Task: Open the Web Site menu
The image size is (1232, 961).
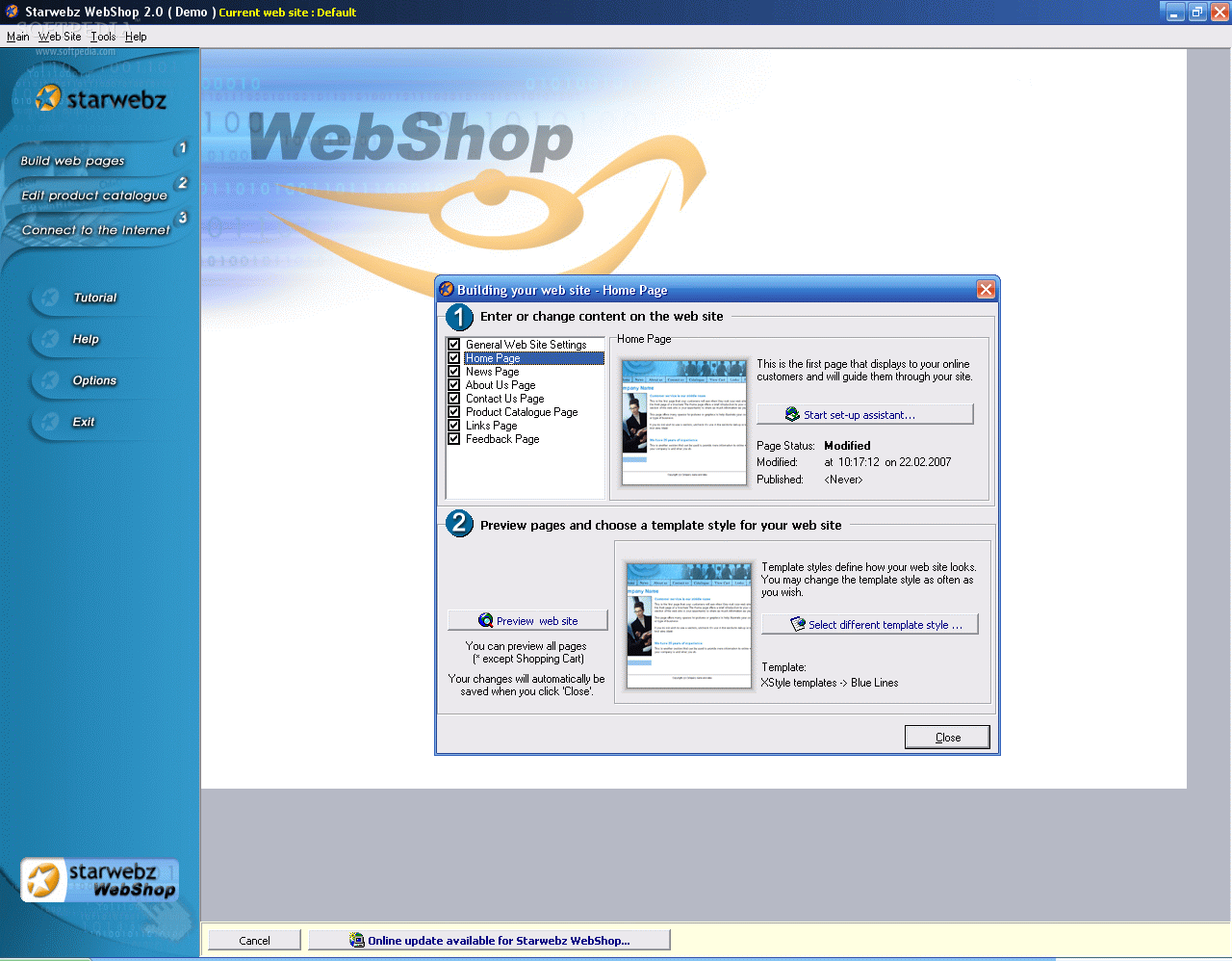Action: coord(60,37)
